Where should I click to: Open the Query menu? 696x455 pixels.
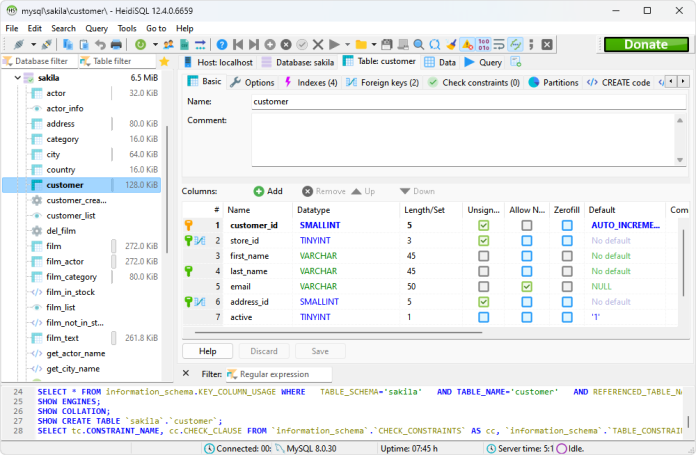[x=96, y=29]
